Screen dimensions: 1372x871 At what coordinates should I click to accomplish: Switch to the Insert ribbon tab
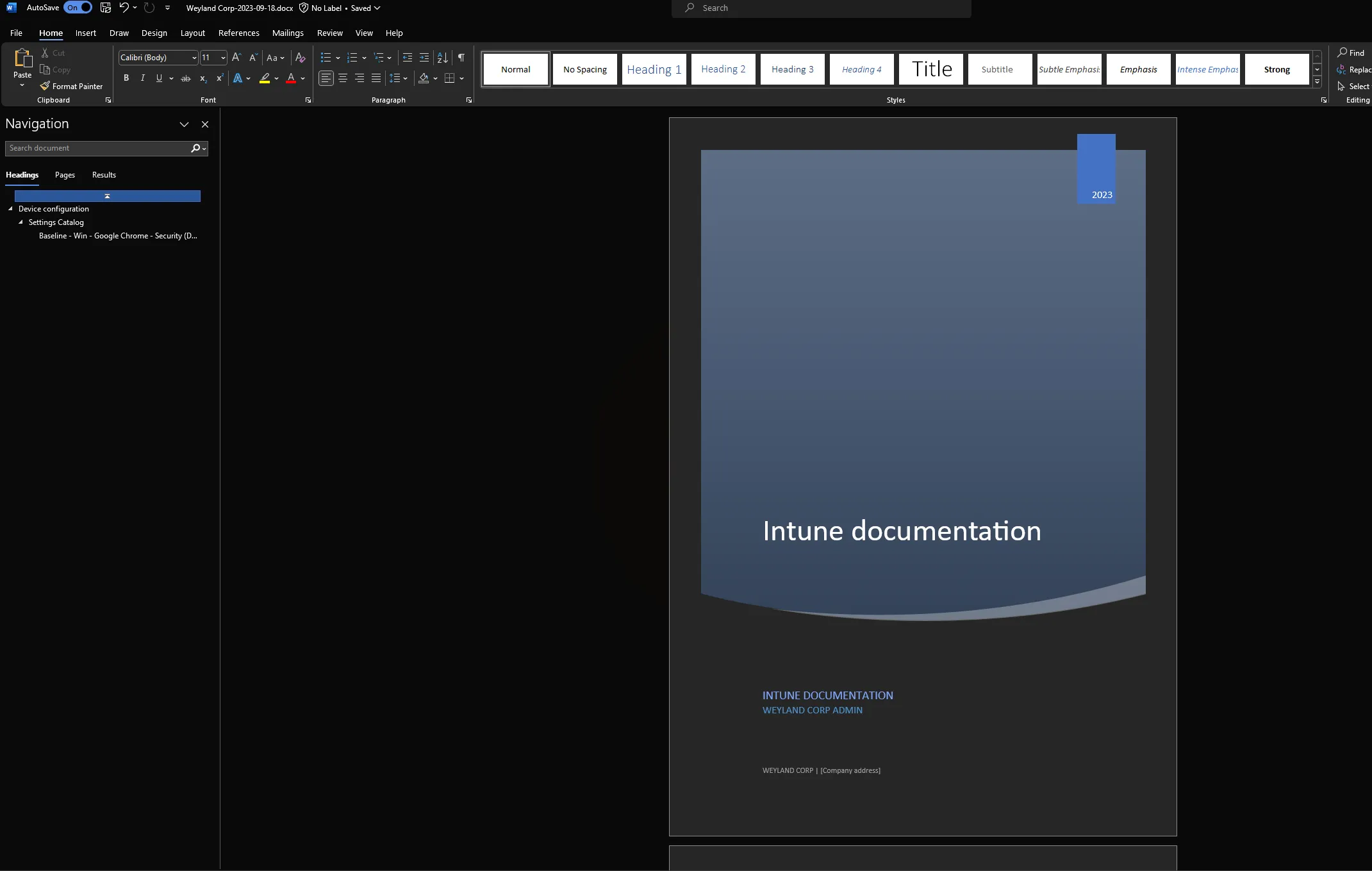click(85, 33)
